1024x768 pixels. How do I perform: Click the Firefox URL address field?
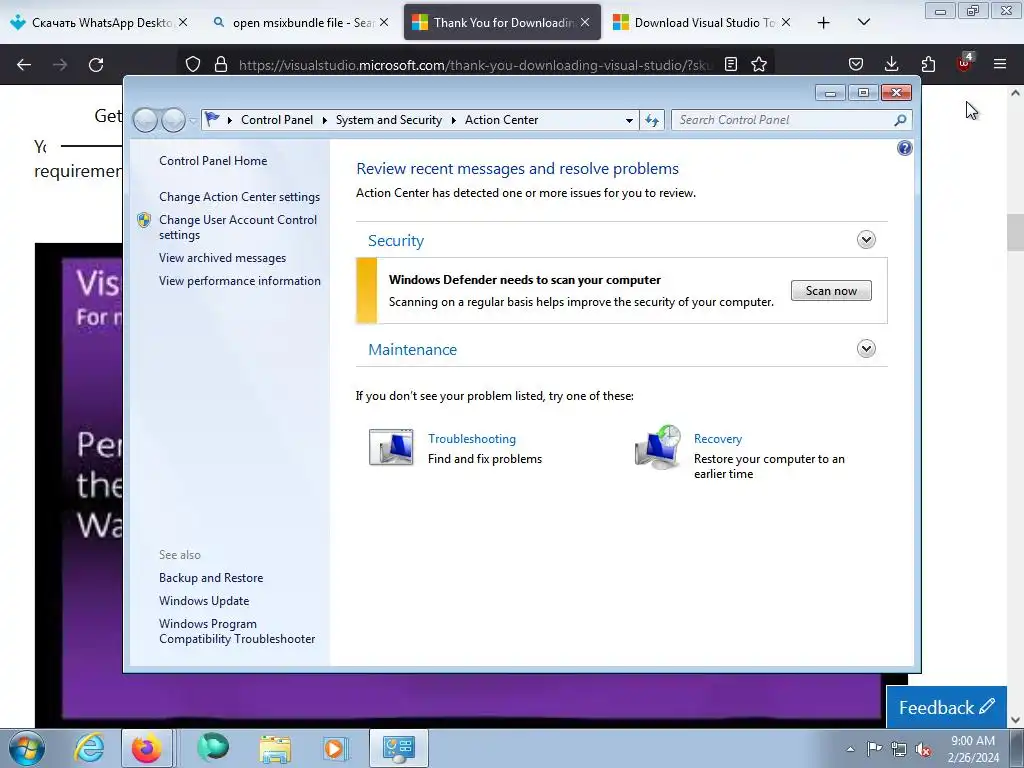475,65
